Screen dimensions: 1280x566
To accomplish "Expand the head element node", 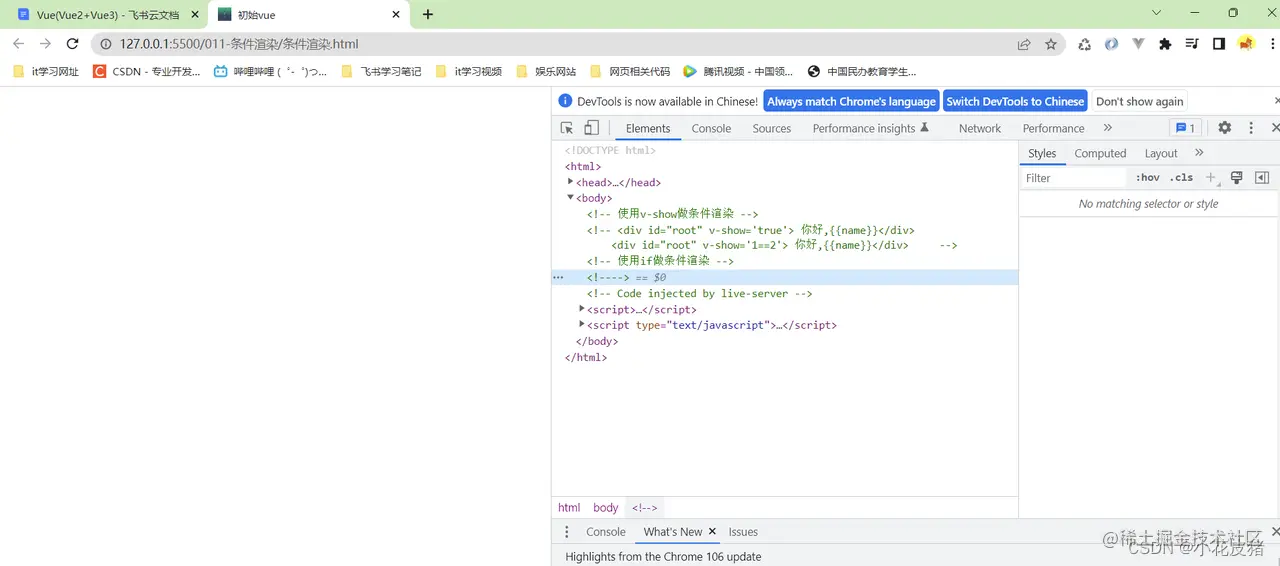I will point(570,182).
